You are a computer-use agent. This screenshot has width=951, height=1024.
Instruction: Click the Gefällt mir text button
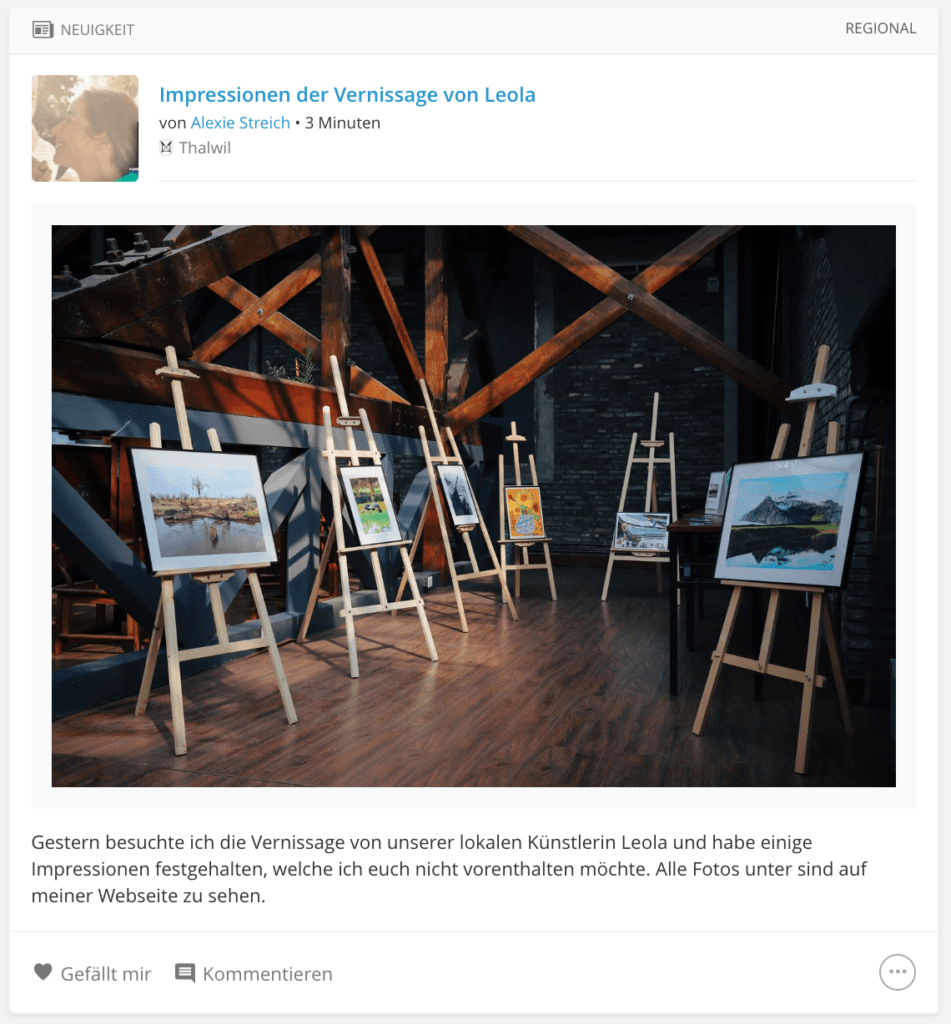(106, 974)
